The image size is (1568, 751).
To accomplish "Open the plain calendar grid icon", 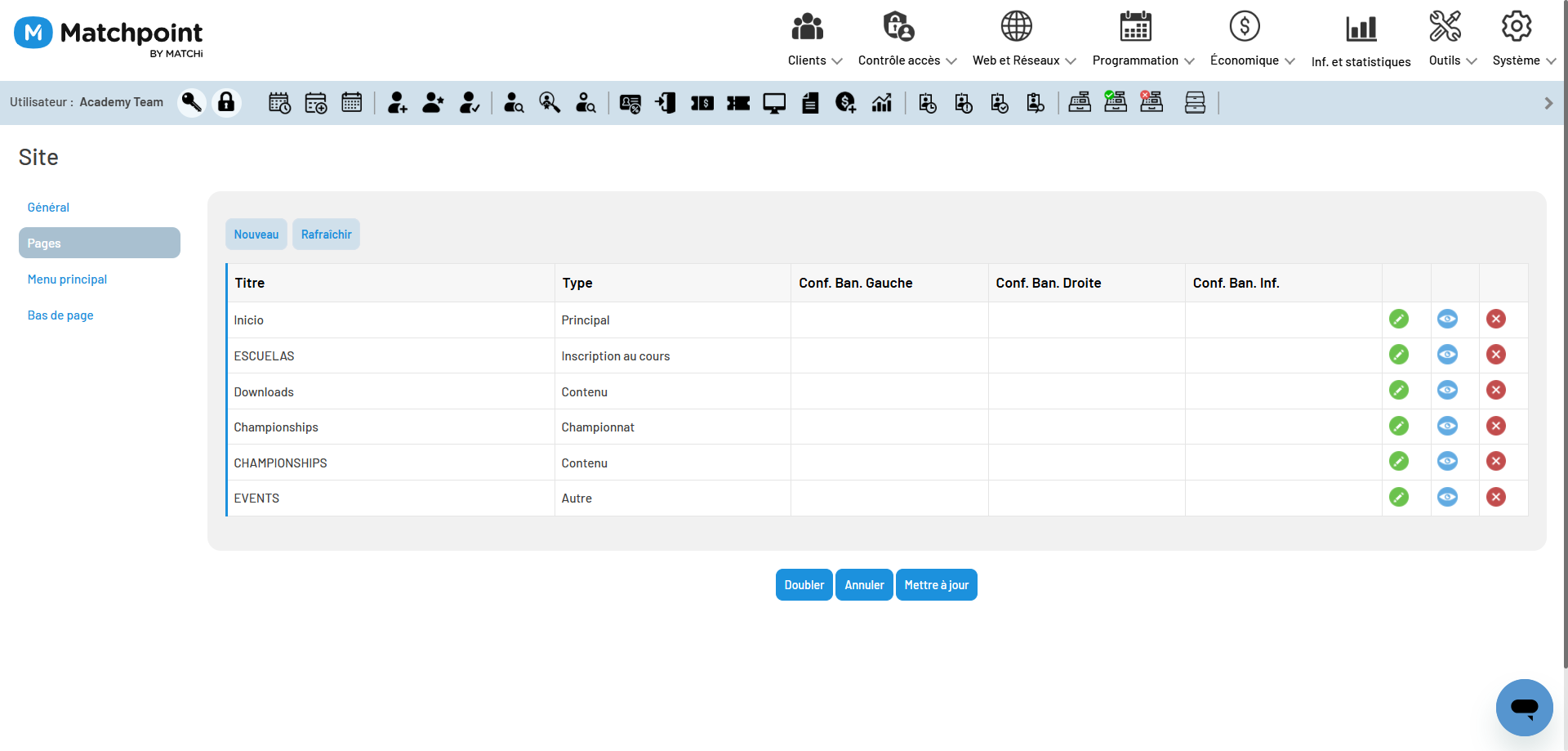I will click(352, 103).
